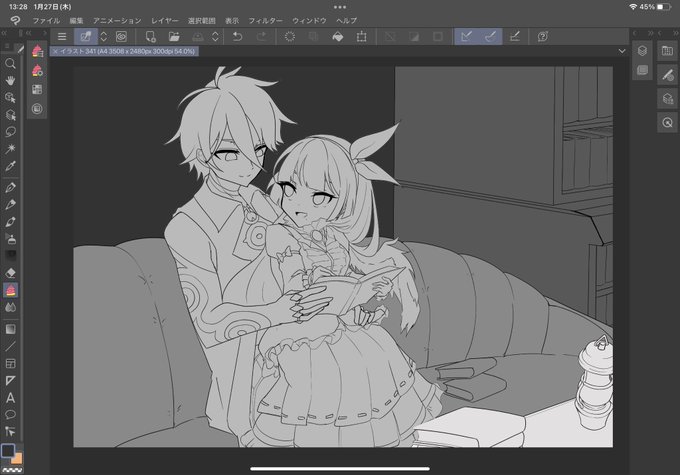Screen dimensions: 680x475
Task: Pick the main dark color swatch
Action: [x=8, y=451]
